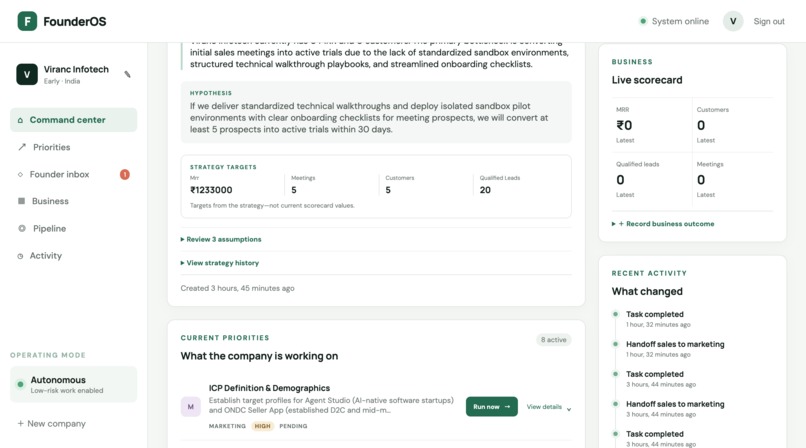Click Run now button
Screen dimensions: 806x448
click(491, 406)
